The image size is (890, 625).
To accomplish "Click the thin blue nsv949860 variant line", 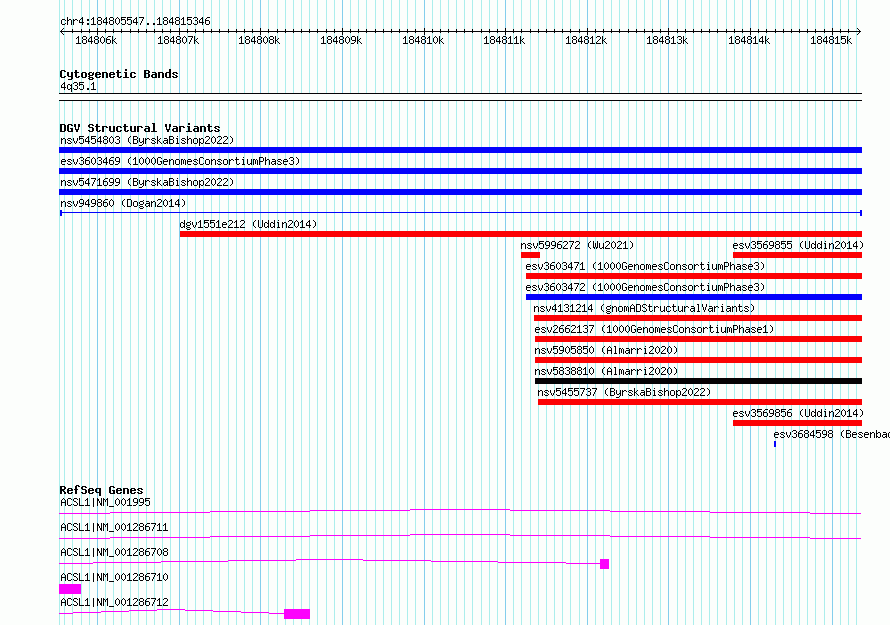I will click(x=460, y=213).
